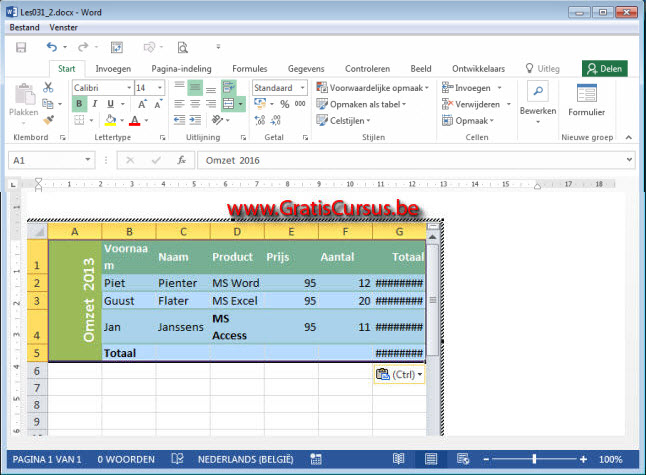Click the bottom vertical align icon

(211, 89)
